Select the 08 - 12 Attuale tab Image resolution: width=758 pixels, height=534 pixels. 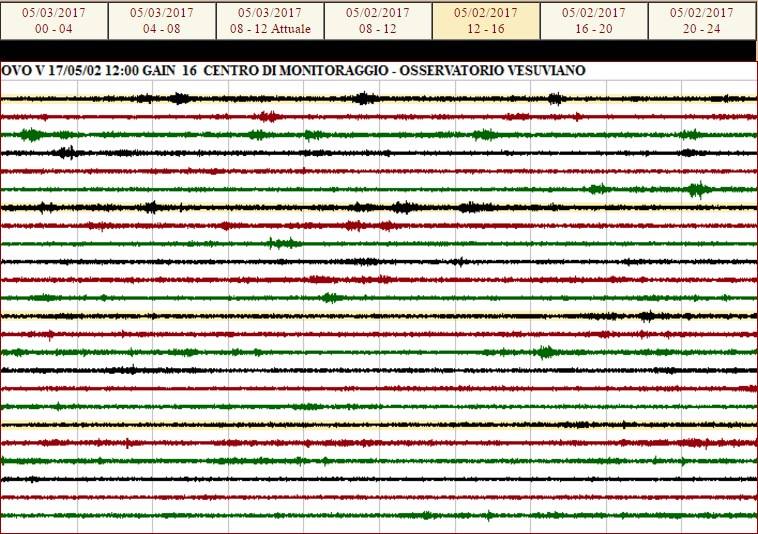(x=270, y=20)
